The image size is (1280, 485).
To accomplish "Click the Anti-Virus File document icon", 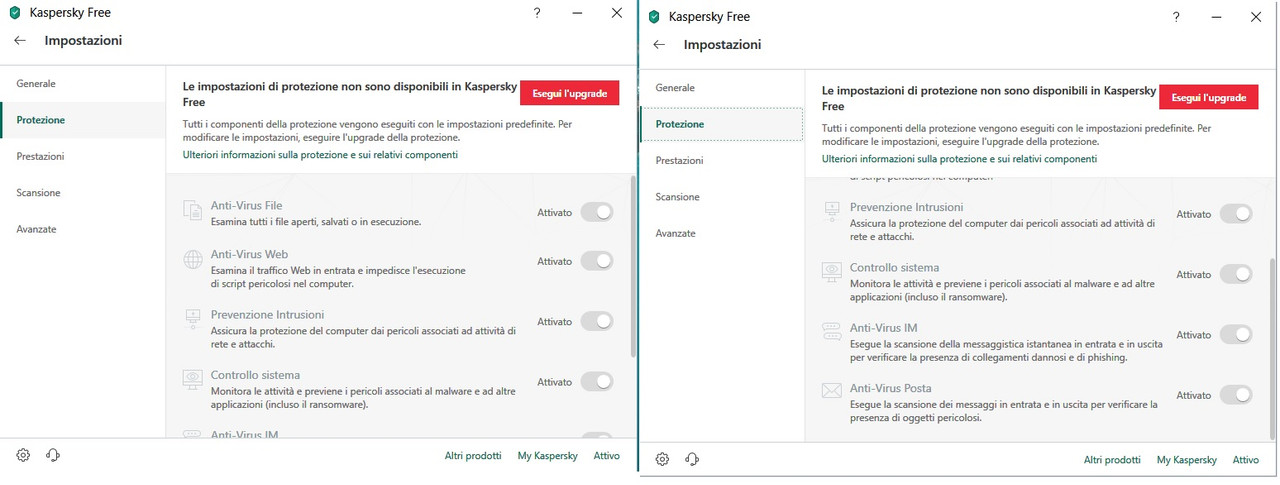I will 192,211.
